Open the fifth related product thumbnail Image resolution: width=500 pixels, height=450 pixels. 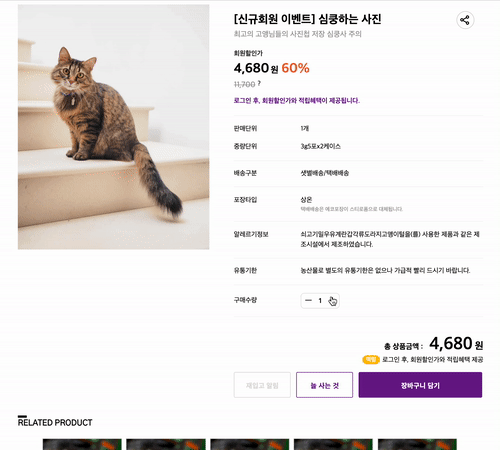(x=417, y=444)
